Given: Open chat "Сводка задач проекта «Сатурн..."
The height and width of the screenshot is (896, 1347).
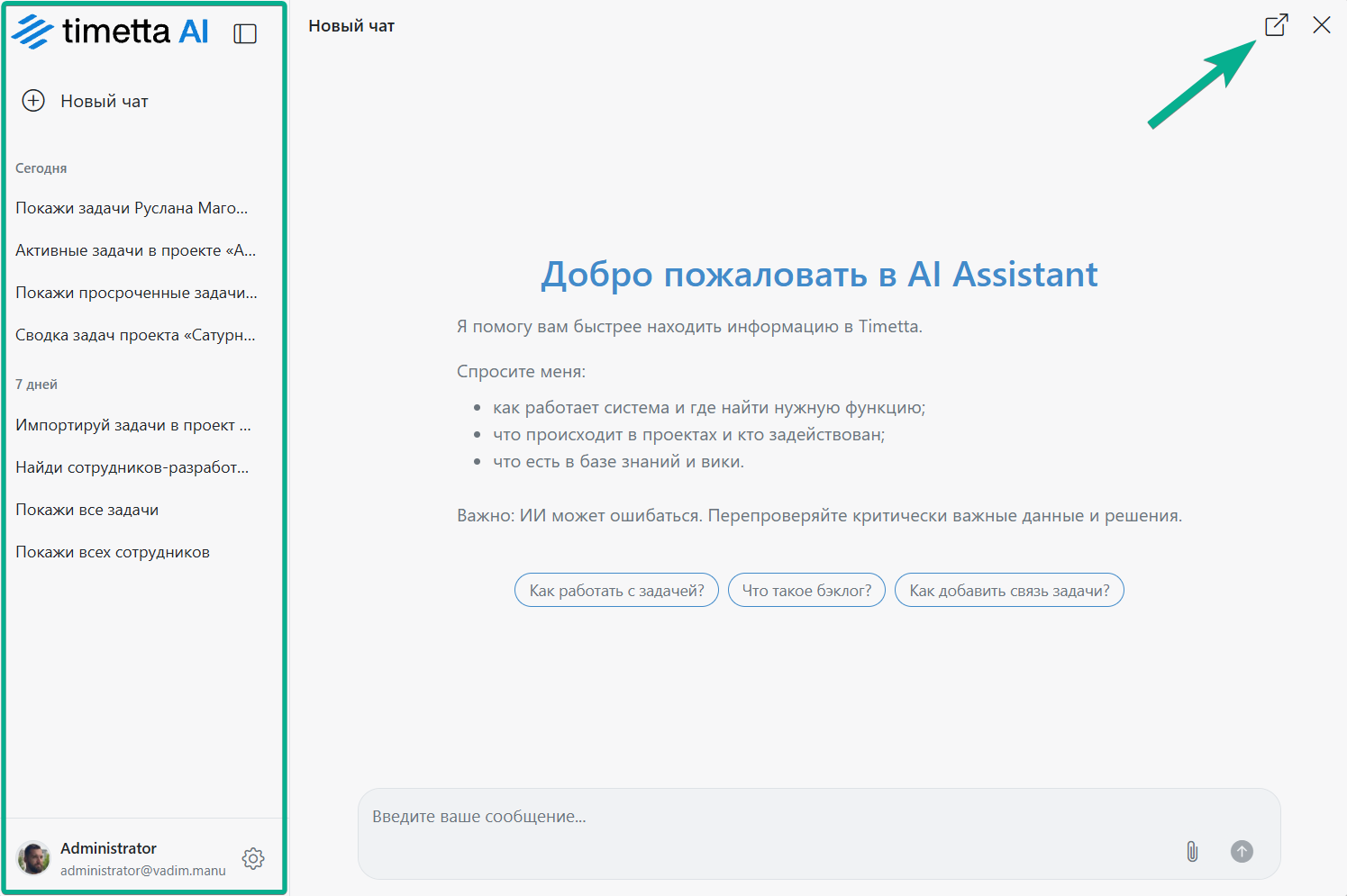Looking at the screenshot, I should 135,335.
